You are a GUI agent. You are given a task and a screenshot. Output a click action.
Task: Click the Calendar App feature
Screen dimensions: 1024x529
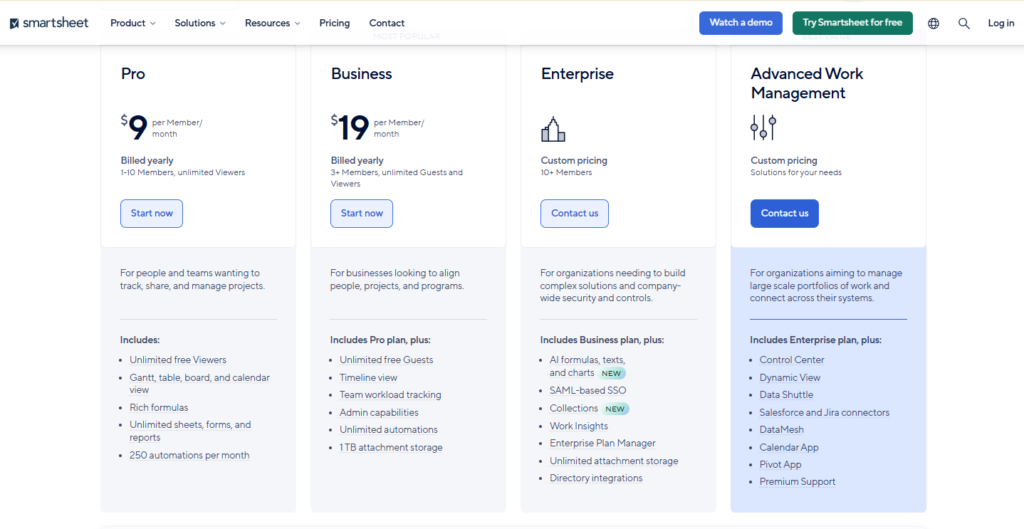pos(789,447)
